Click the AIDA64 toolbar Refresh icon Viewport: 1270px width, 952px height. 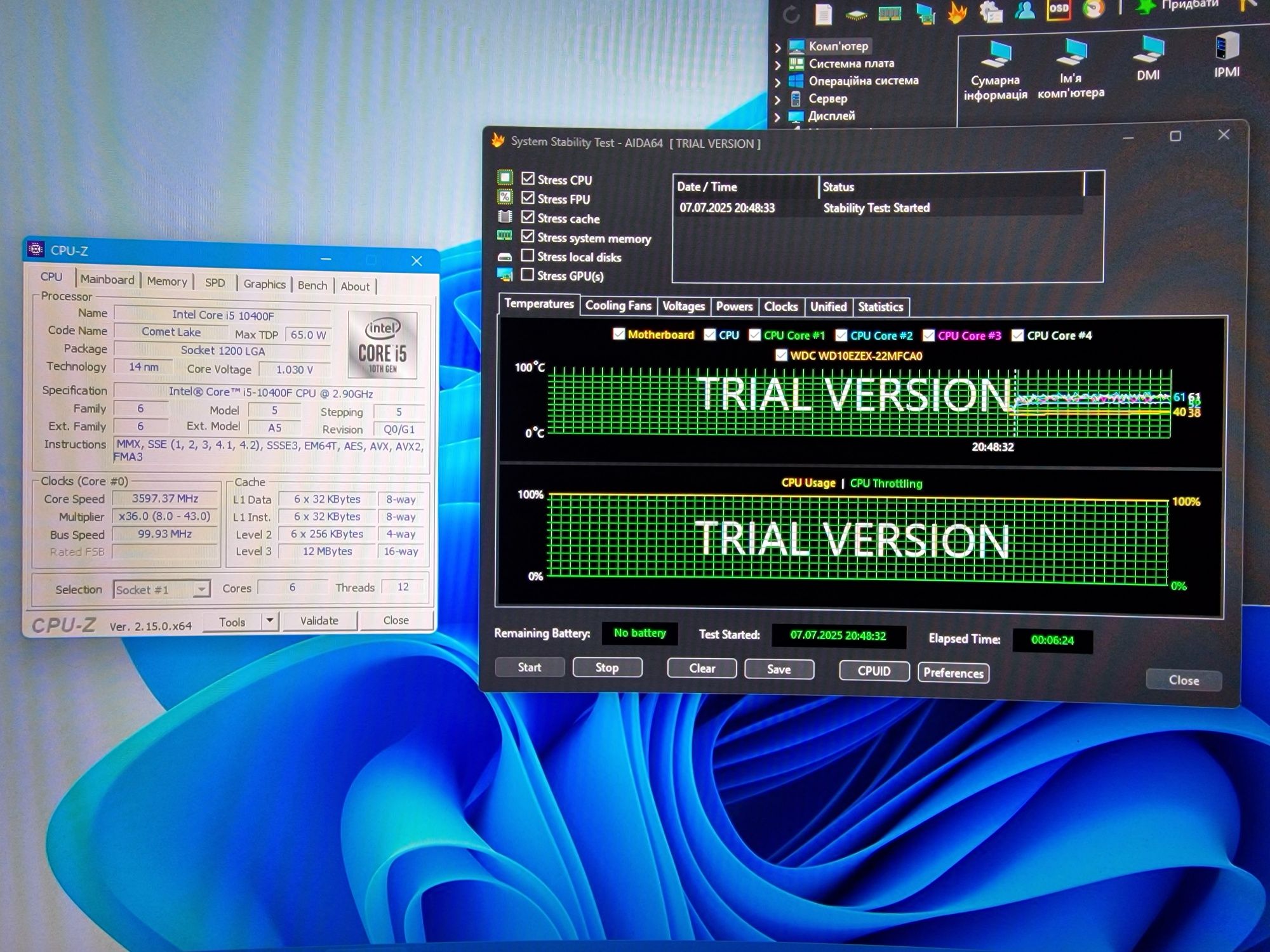(x=791, y=14)
